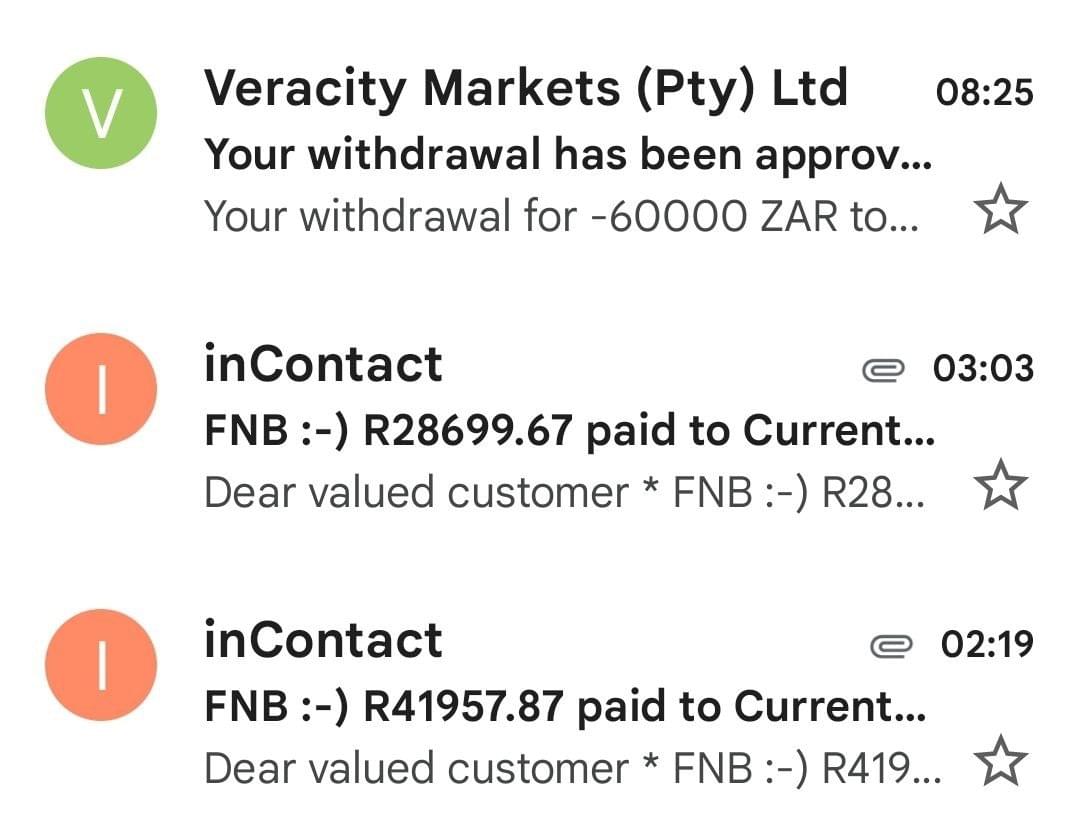Select the inContact avatar on the R28699.67 email
The image size is (1080, 838).
click(101, 389)
